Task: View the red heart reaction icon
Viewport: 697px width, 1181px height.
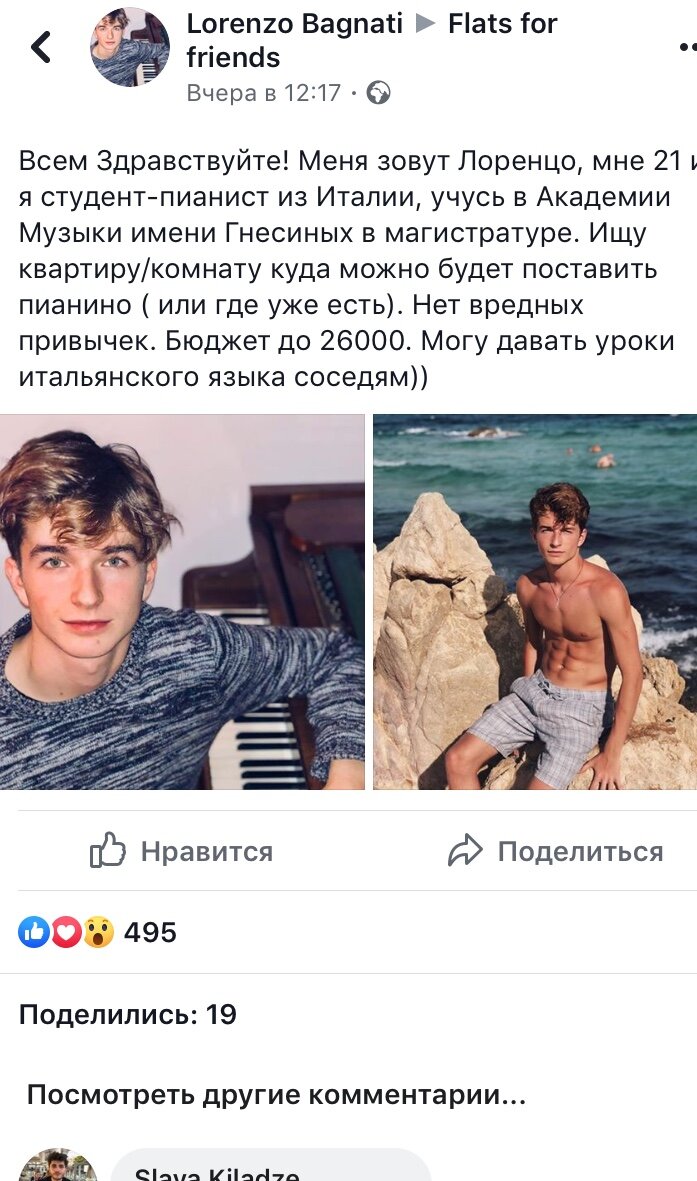Action: coord(66,932)
